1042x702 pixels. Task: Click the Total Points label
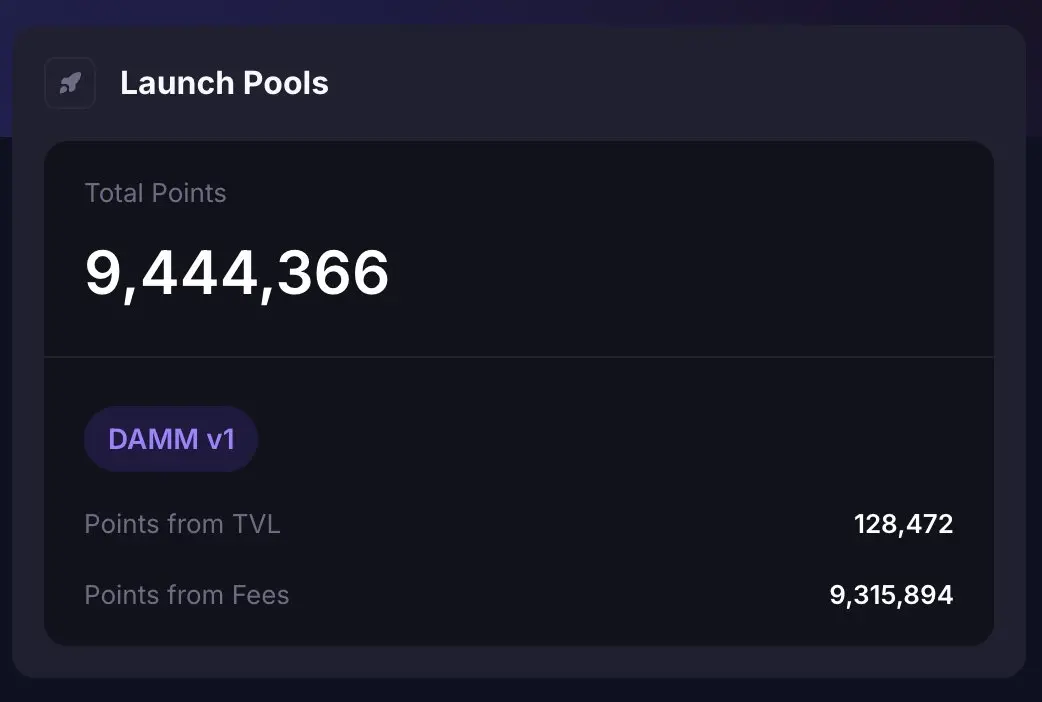pyautogui.click(x=155, y=193)
